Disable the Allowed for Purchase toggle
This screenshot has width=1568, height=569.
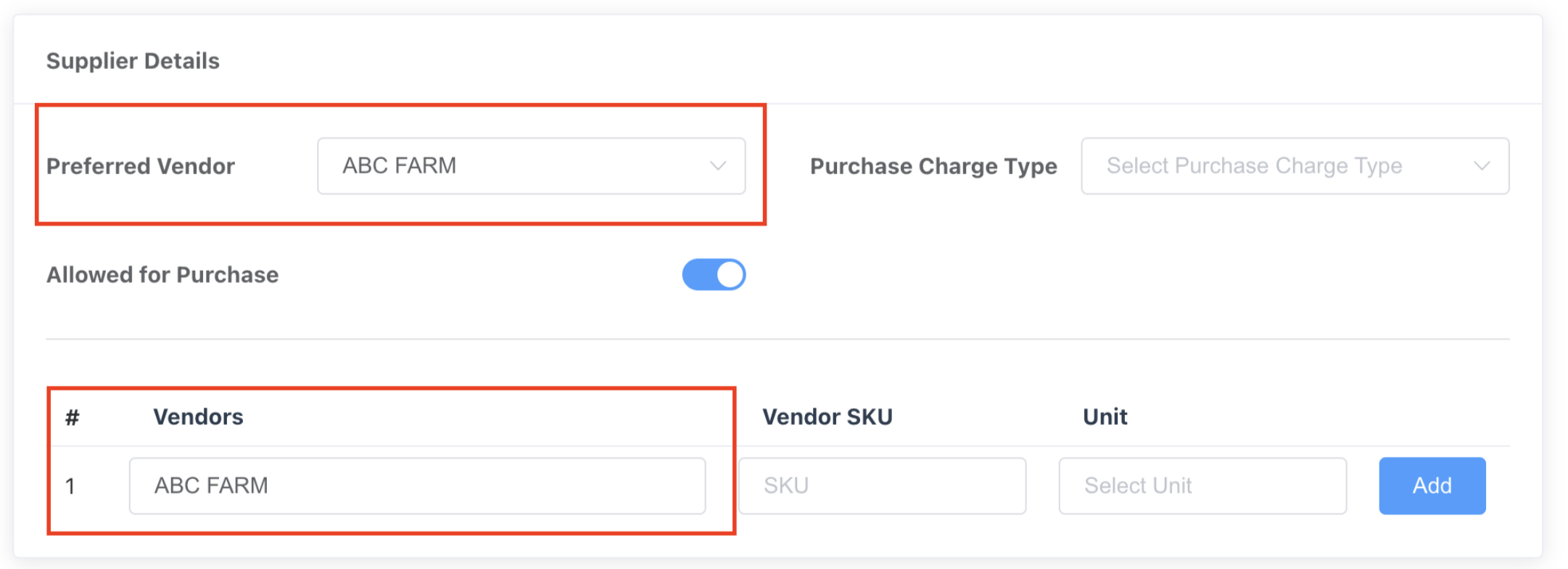point(714,275)
